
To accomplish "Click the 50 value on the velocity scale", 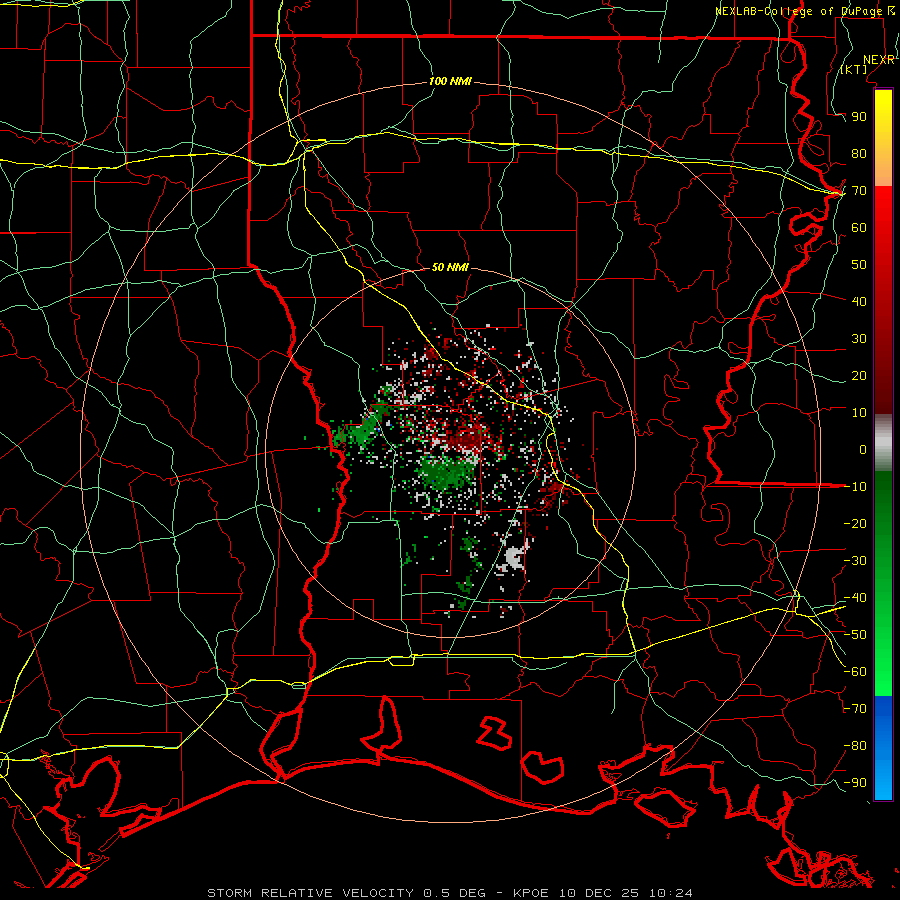I will tap(859, 265).
